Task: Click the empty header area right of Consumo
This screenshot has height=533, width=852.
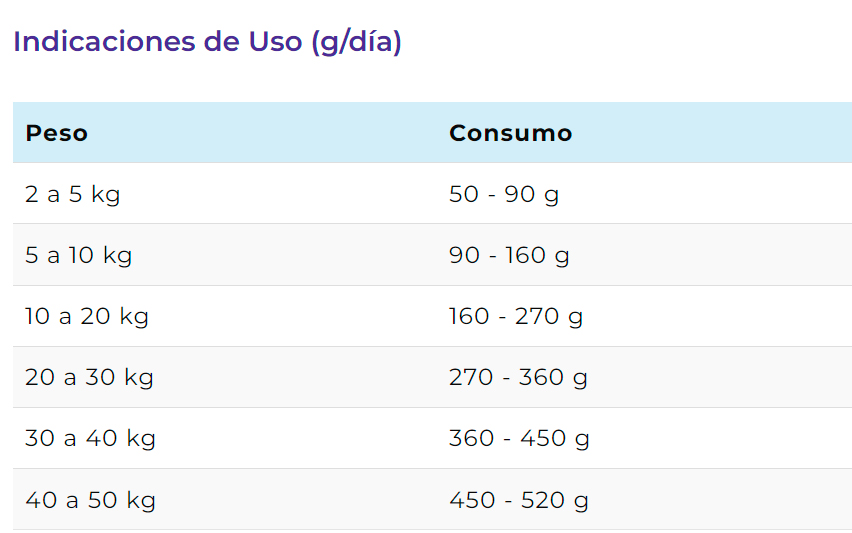Action: pyautogui.click(x=712, y=133)
